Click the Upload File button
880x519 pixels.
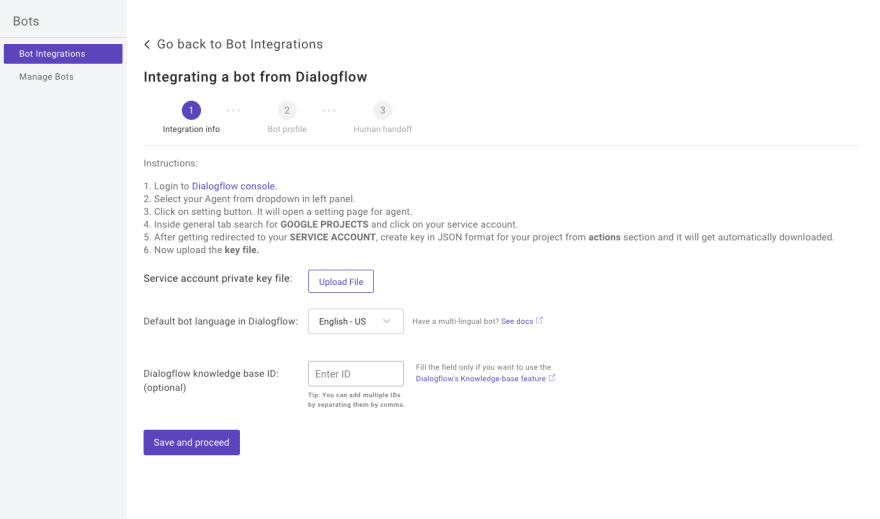tap(341, 282)
